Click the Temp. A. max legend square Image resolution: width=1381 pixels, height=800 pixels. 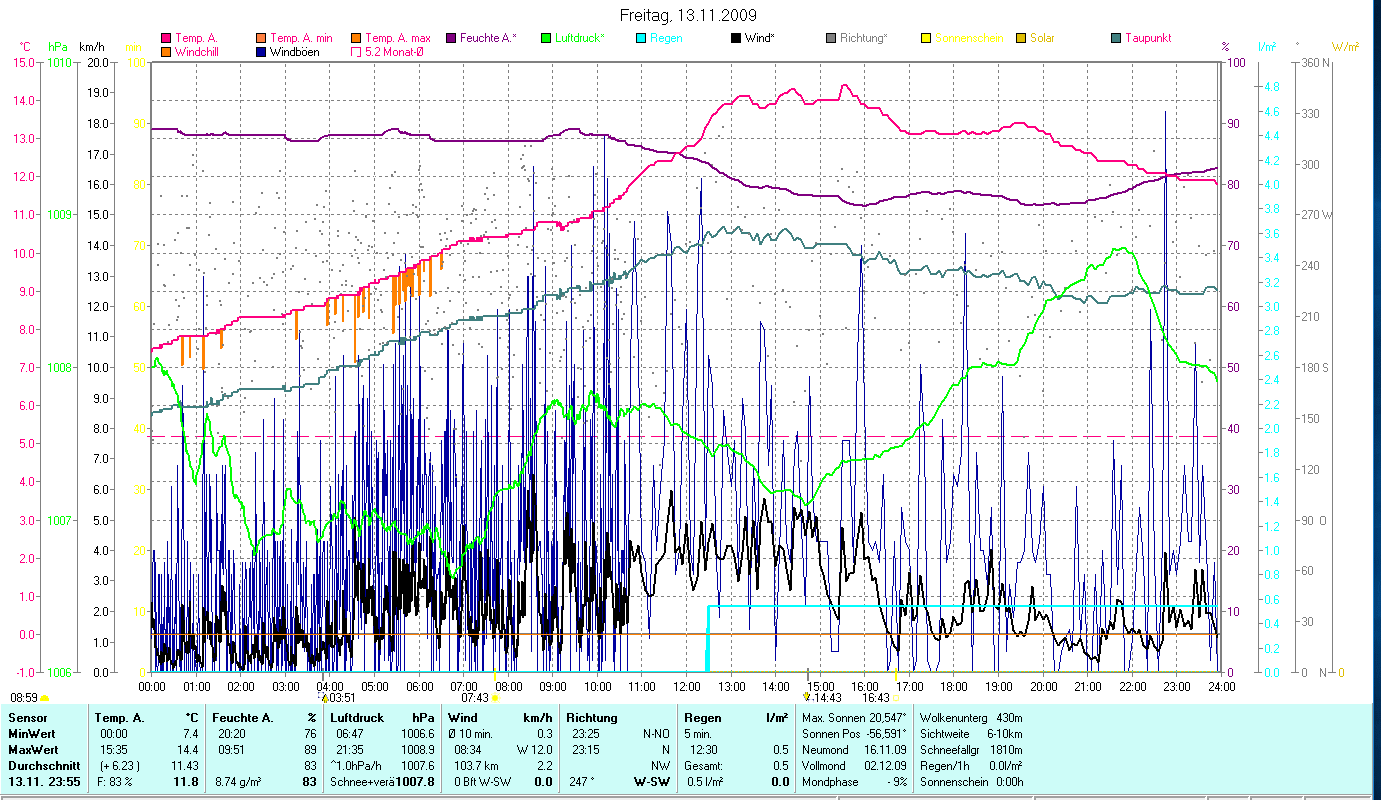[357, 38]
